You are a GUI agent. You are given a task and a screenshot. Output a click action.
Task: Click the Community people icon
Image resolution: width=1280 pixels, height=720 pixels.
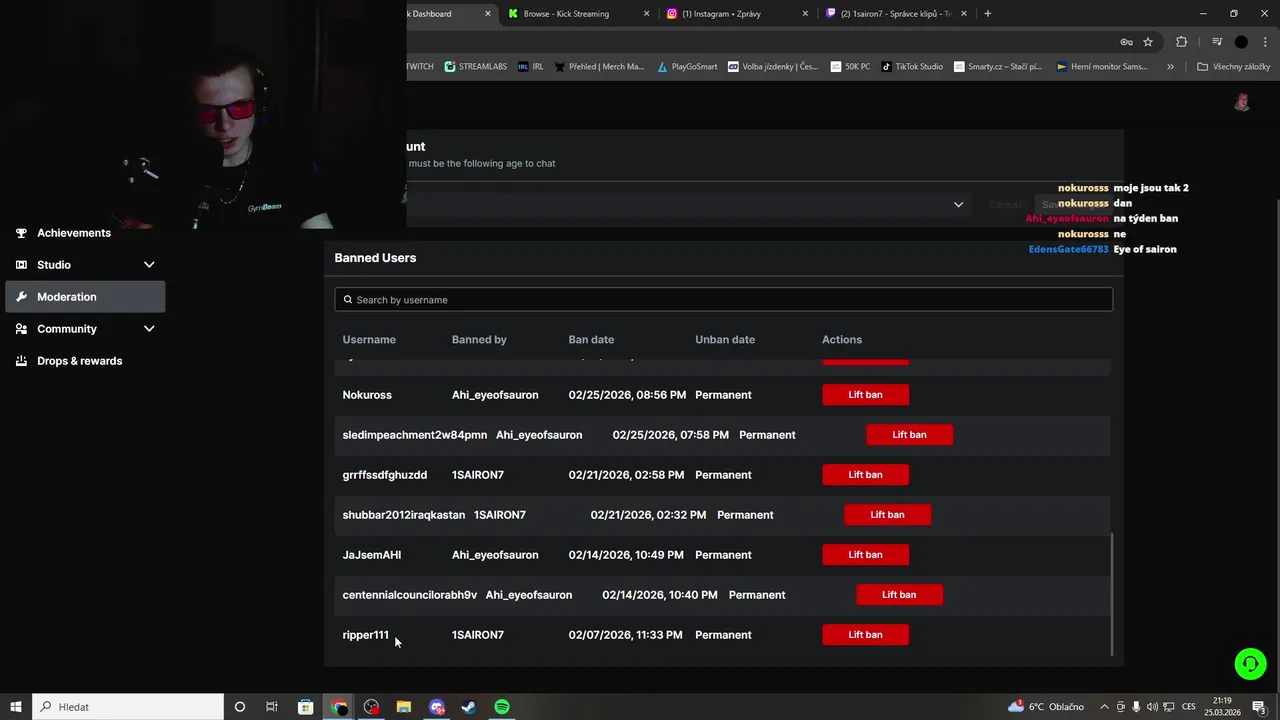(21, 329)
